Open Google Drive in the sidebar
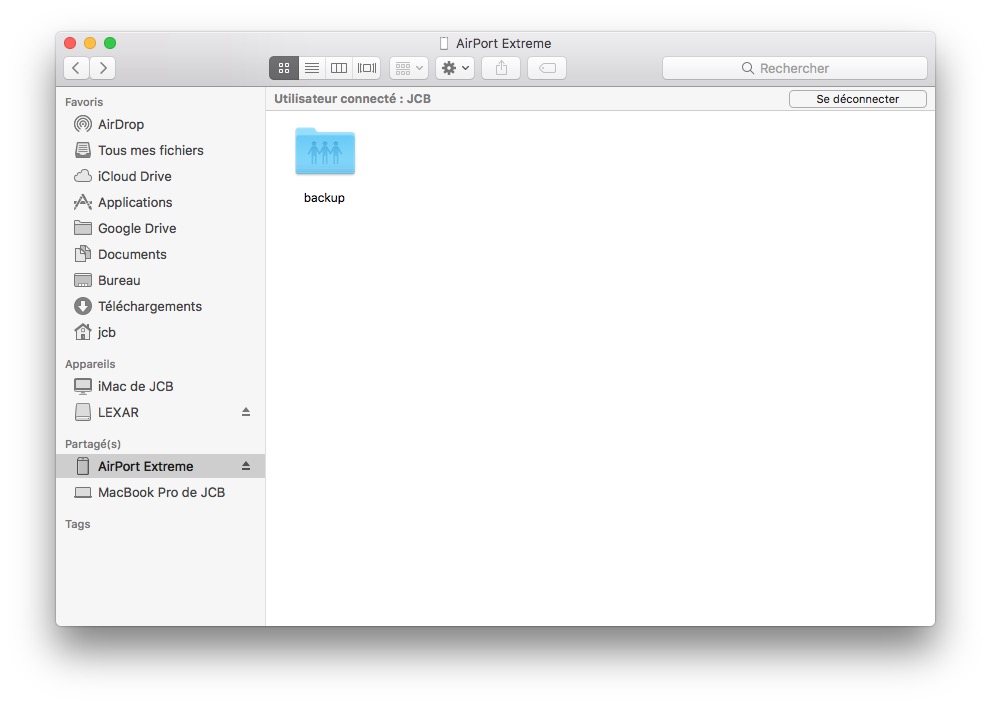Image resolution: width=991 pixels, height=706 pixels. tap(160, 228)
